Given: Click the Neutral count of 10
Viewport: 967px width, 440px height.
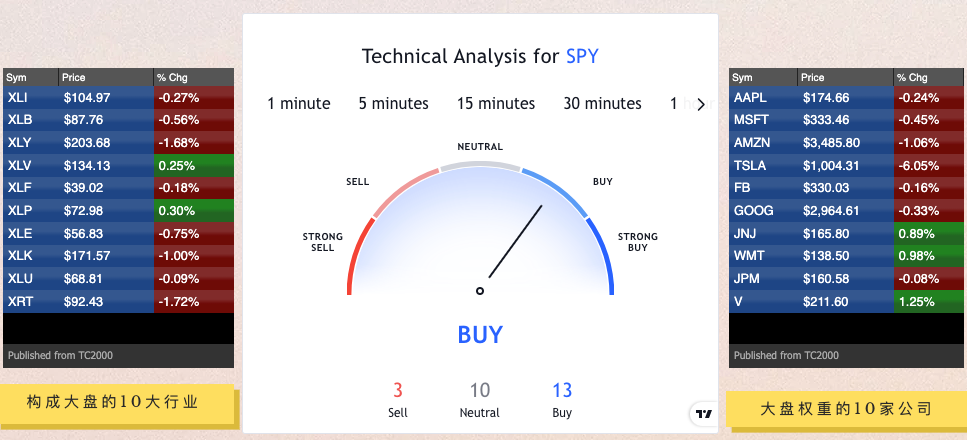Looking at the screenshot, I should point(480,391).
